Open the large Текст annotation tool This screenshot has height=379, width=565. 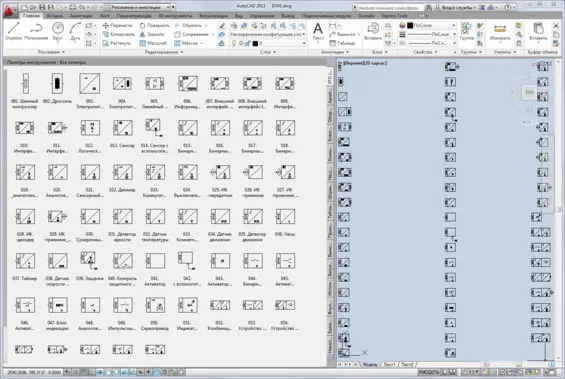click(318, 31)
